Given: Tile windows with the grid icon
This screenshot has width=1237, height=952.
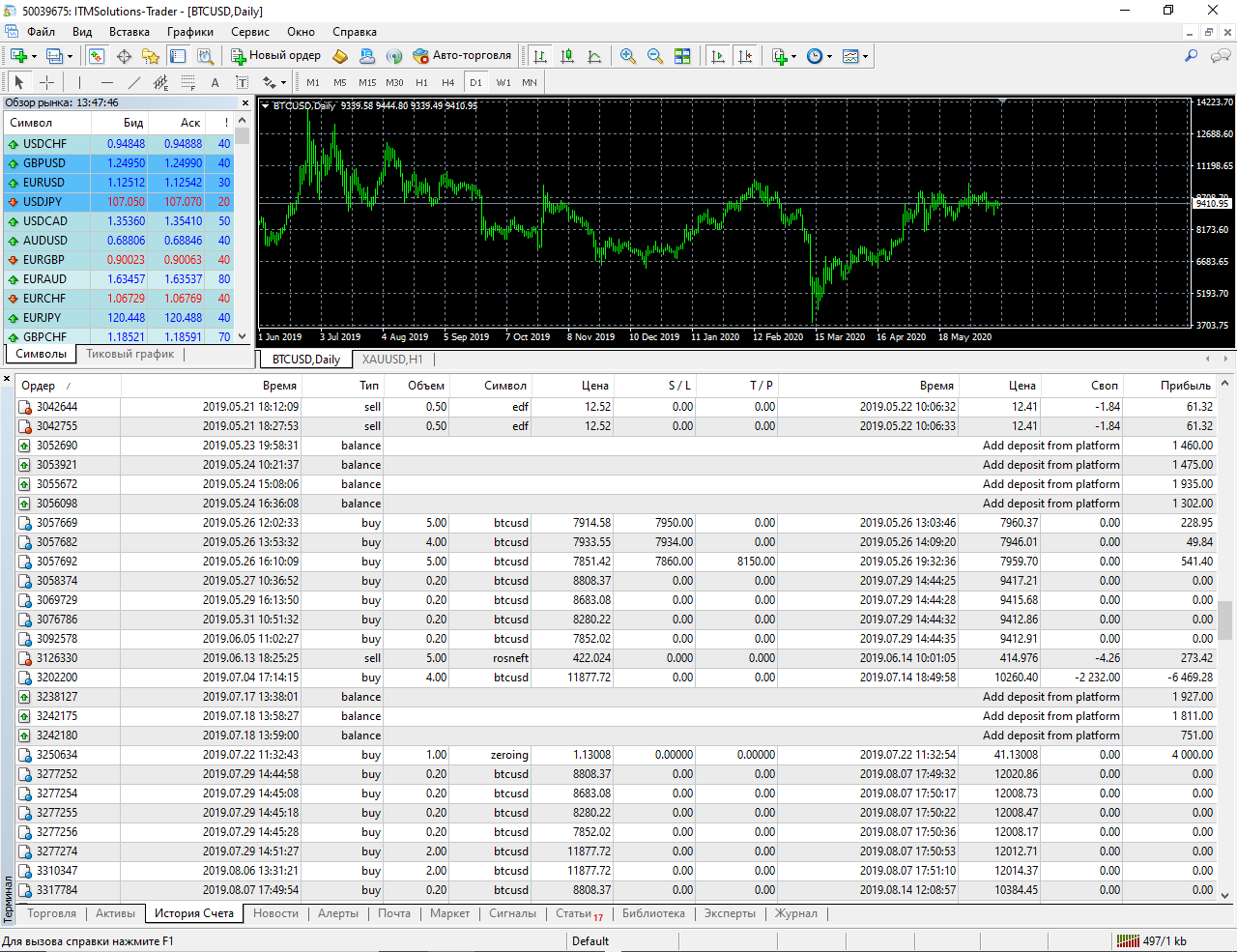Looking at the screenshot, I should pyautogui.click(x=682, y=56).
